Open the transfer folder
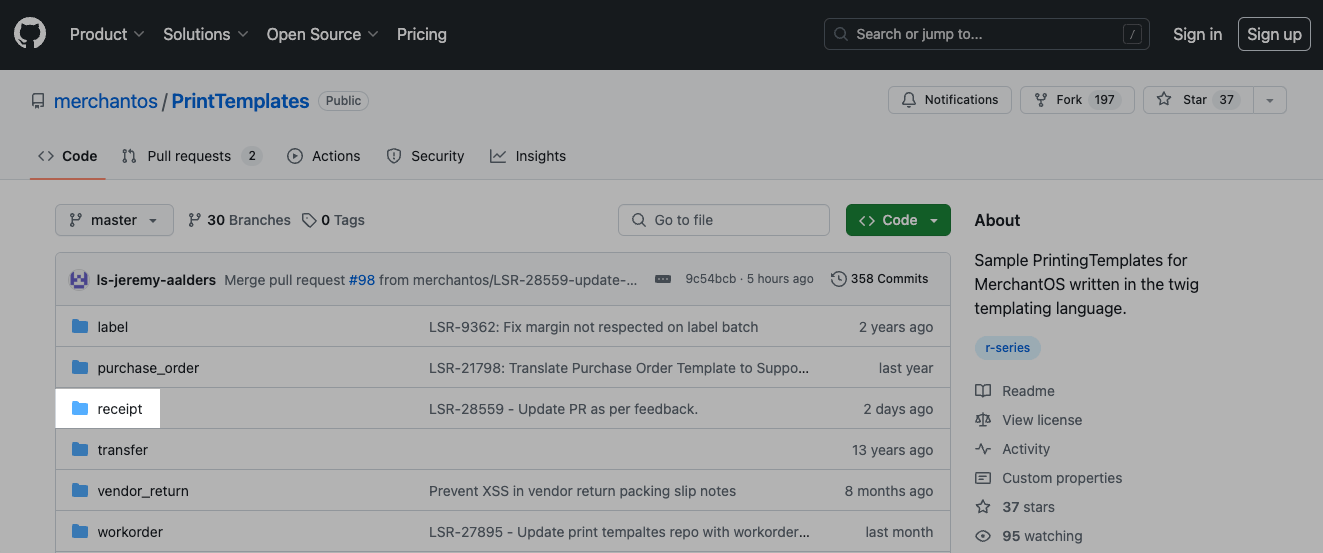 123,450
